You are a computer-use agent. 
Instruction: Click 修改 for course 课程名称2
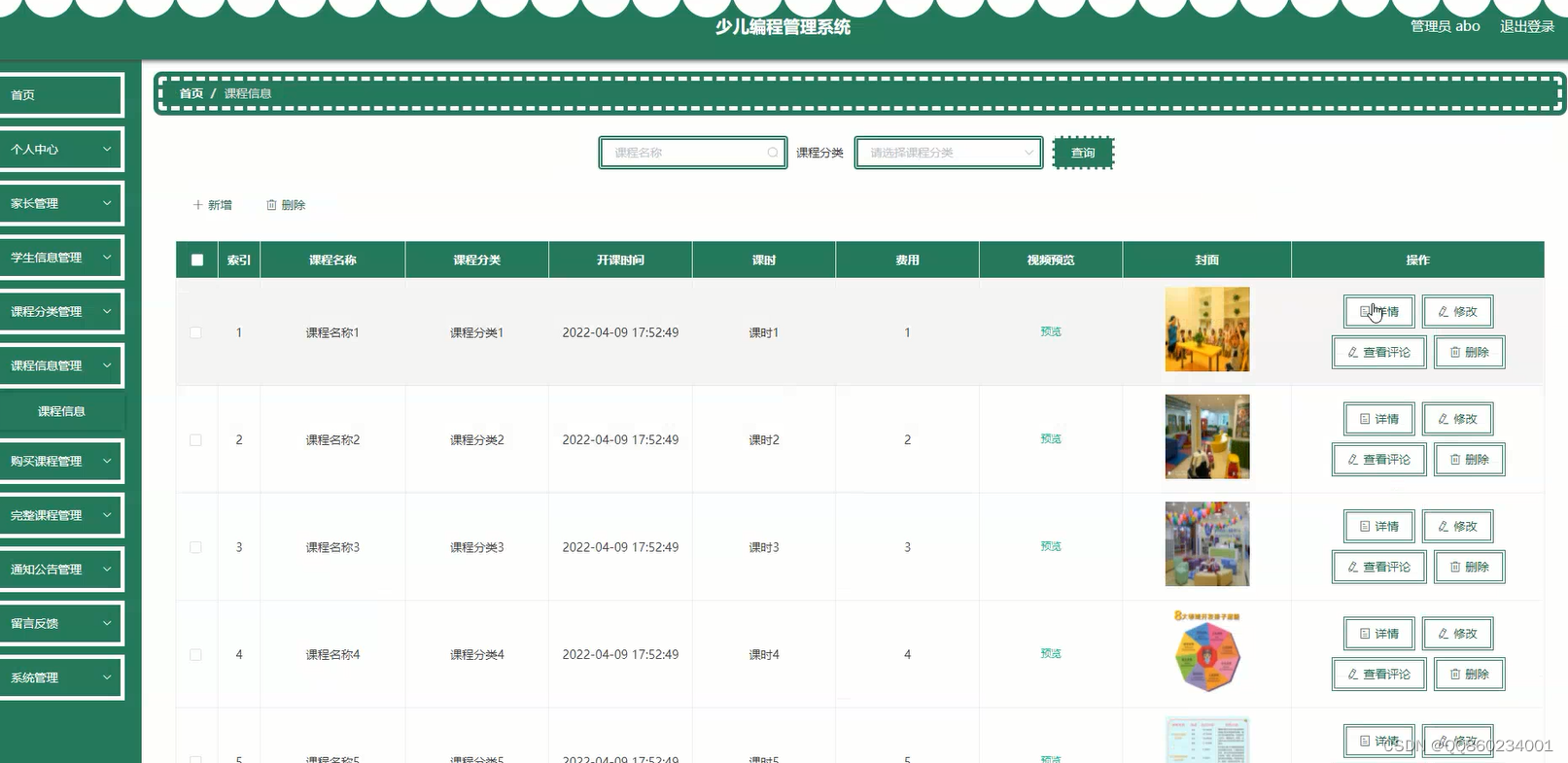(x=1457, y=419)
